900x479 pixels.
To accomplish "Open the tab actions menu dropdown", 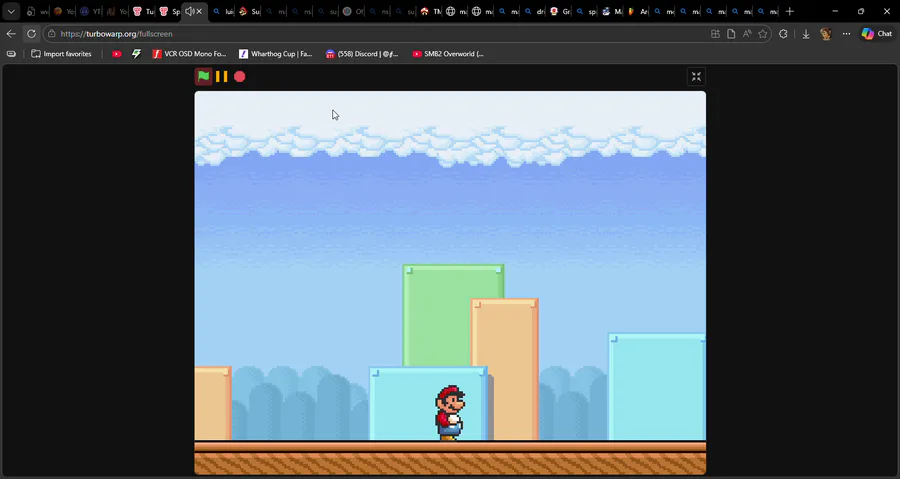I will coord(11,11).
